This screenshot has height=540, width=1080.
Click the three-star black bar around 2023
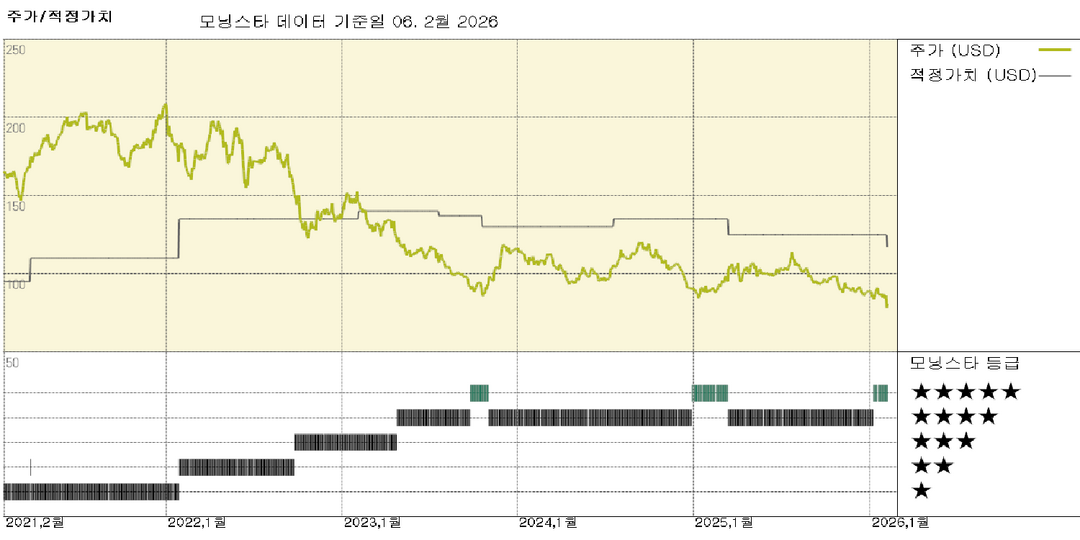click(345, 442)
